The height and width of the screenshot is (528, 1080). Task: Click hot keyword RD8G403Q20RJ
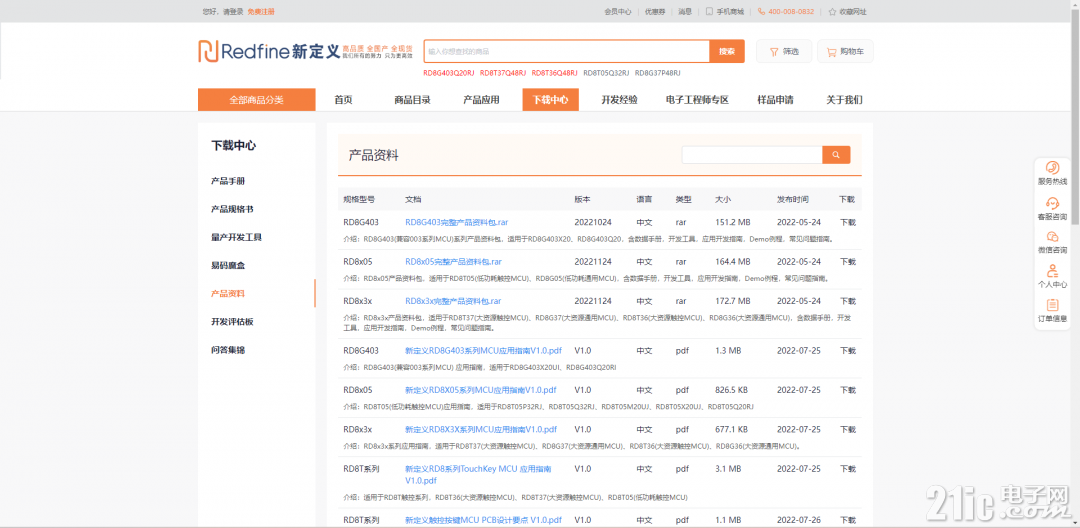tap(449, 73)
